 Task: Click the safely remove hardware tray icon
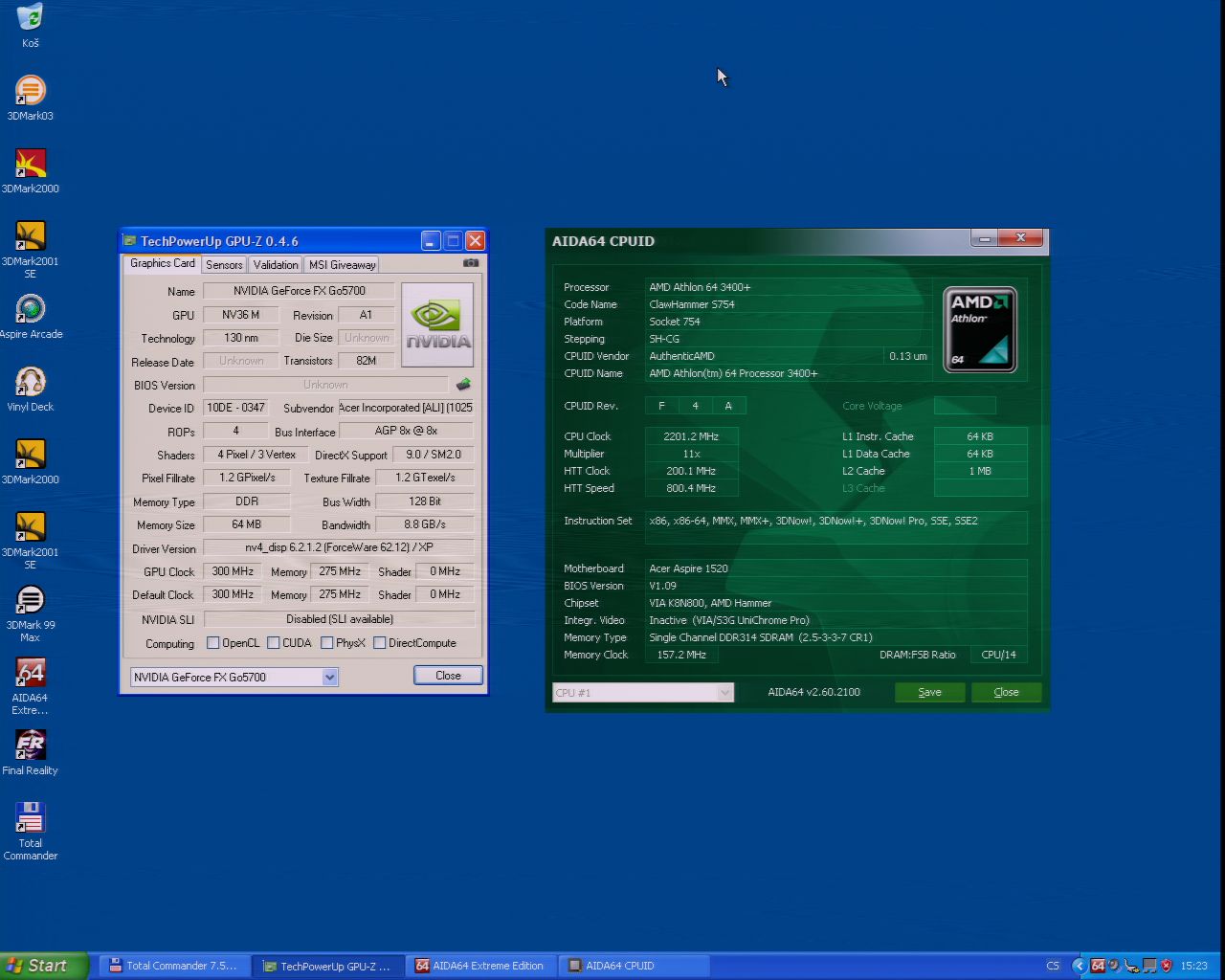[1132, 966]
